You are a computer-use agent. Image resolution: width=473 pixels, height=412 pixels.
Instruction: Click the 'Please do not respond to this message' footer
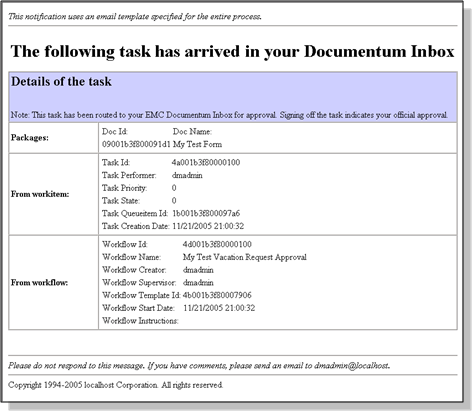coord(199,366)
